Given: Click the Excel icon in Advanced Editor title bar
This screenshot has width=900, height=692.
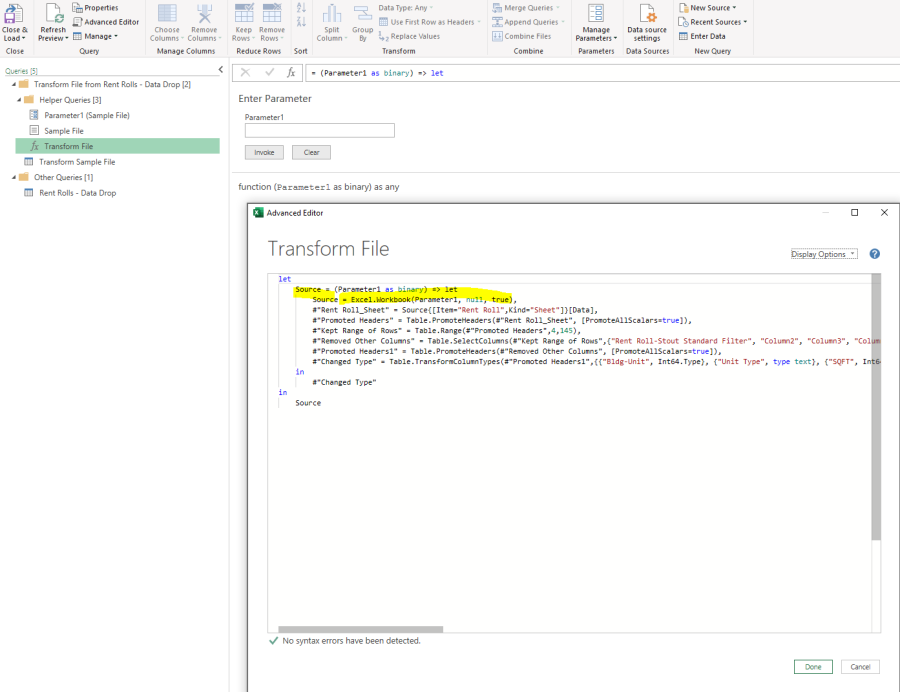Looking at the screenshot, I should click(x=258, y=212).
